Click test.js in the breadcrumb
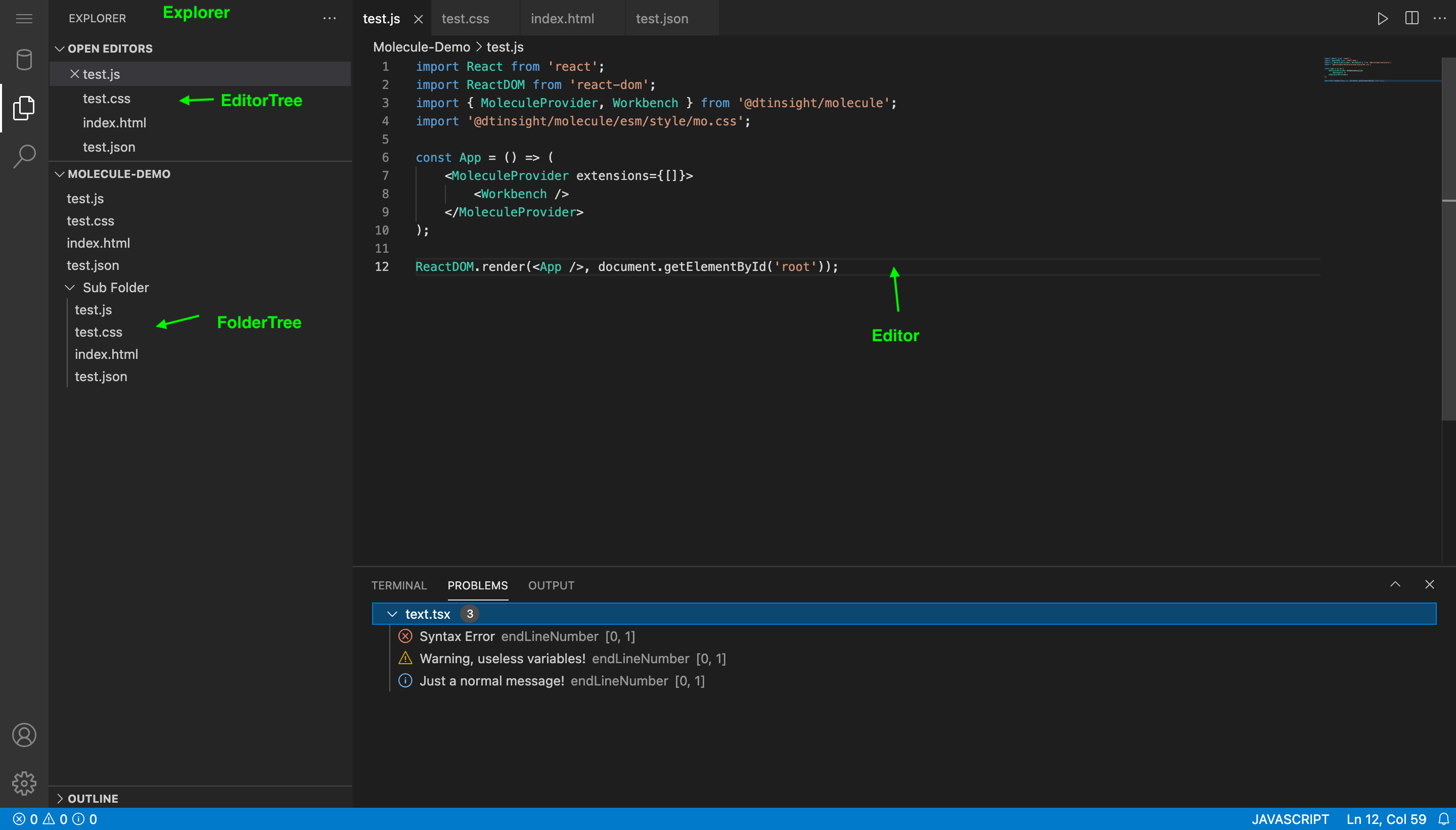 tap(505, 48)
